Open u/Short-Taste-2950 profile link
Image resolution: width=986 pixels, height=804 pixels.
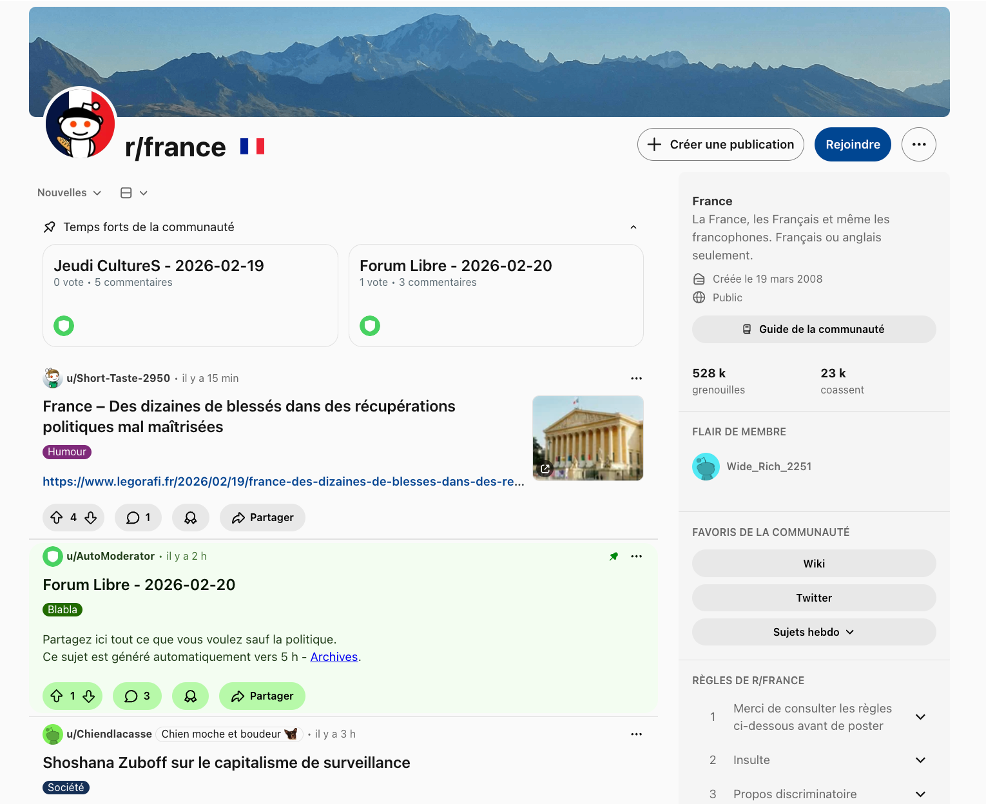[x=118, y=378]
